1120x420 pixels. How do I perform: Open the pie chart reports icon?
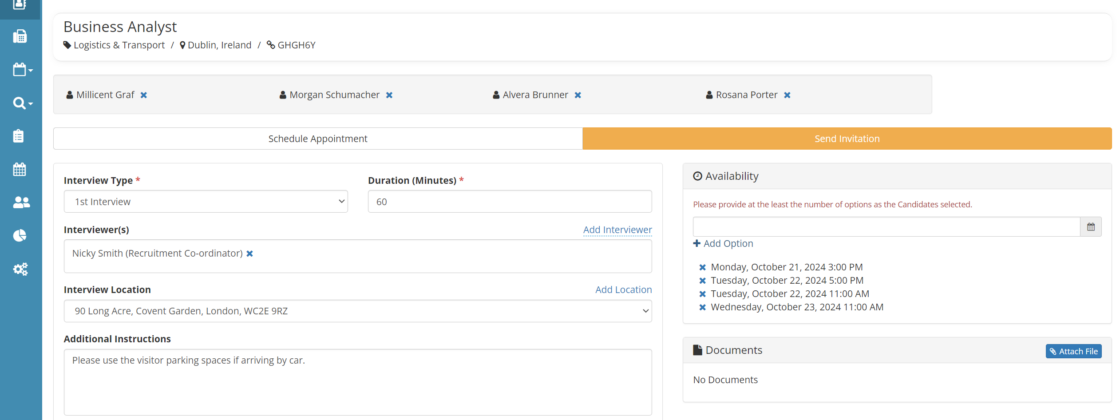pyautogui.click(x=20, y=235)
